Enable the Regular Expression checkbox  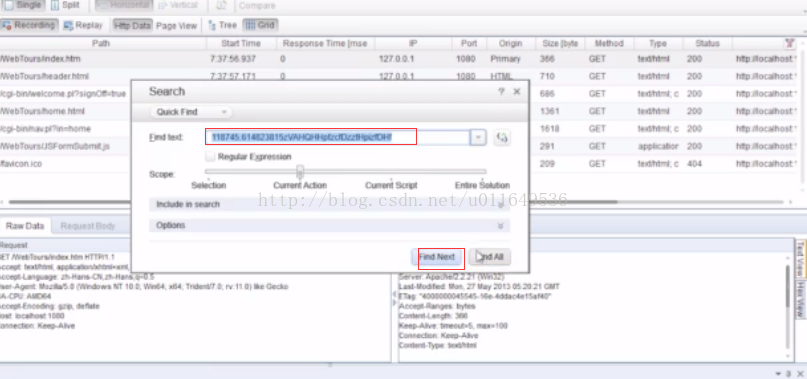(x=210, y=157)
